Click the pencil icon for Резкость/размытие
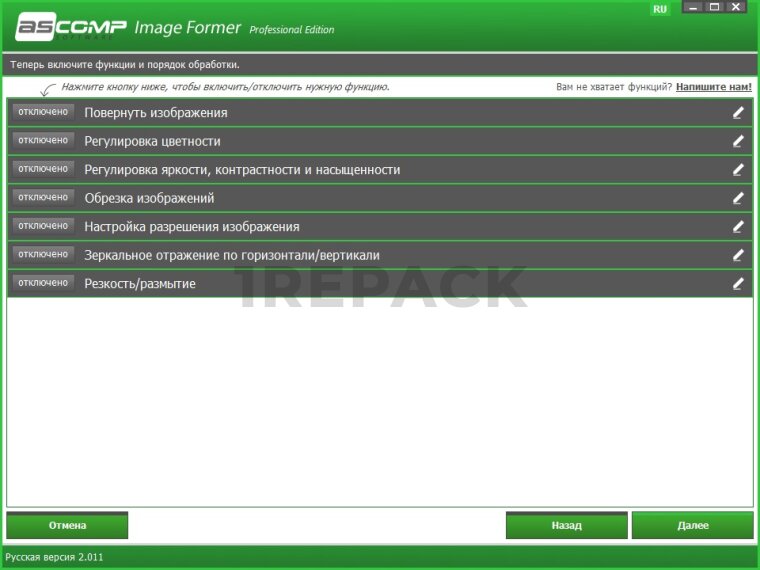The width and height of the screenshot is (760, 570). pyautogui.click(x=738, y=284)
